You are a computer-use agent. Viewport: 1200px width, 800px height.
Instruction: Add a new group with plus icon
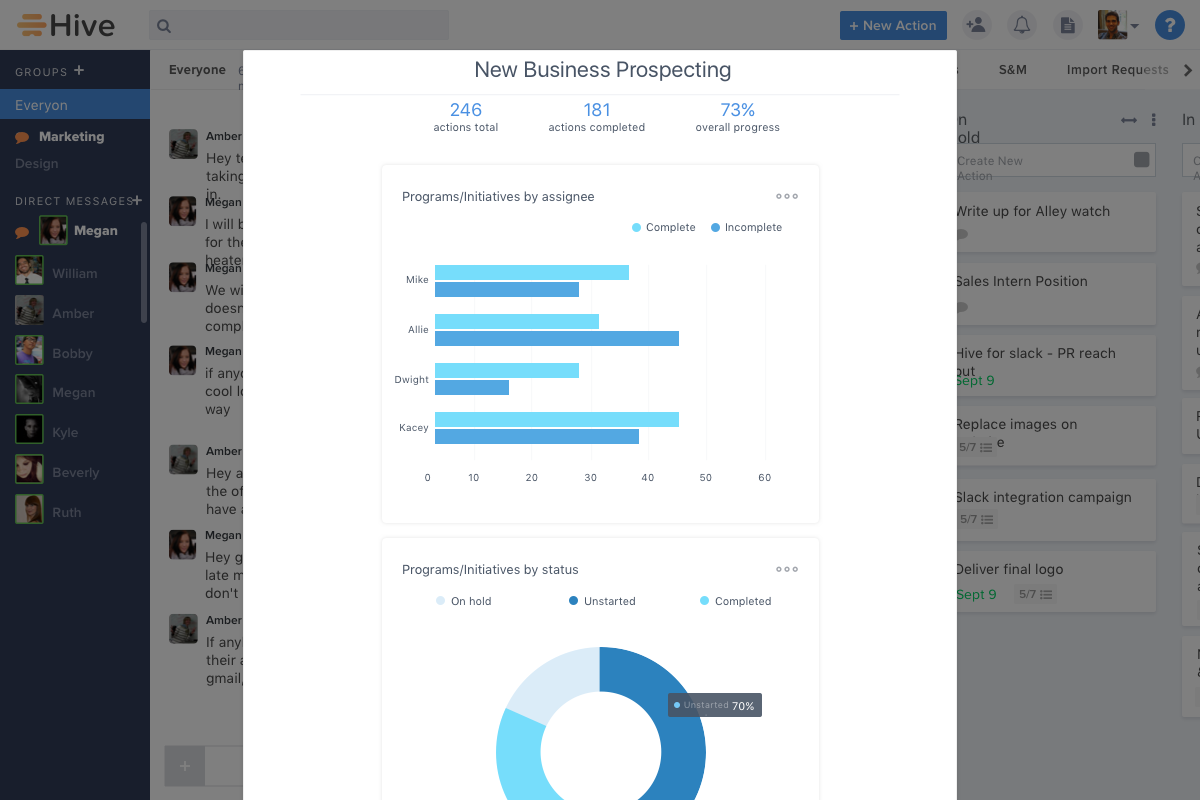click(x=79, y=71)
